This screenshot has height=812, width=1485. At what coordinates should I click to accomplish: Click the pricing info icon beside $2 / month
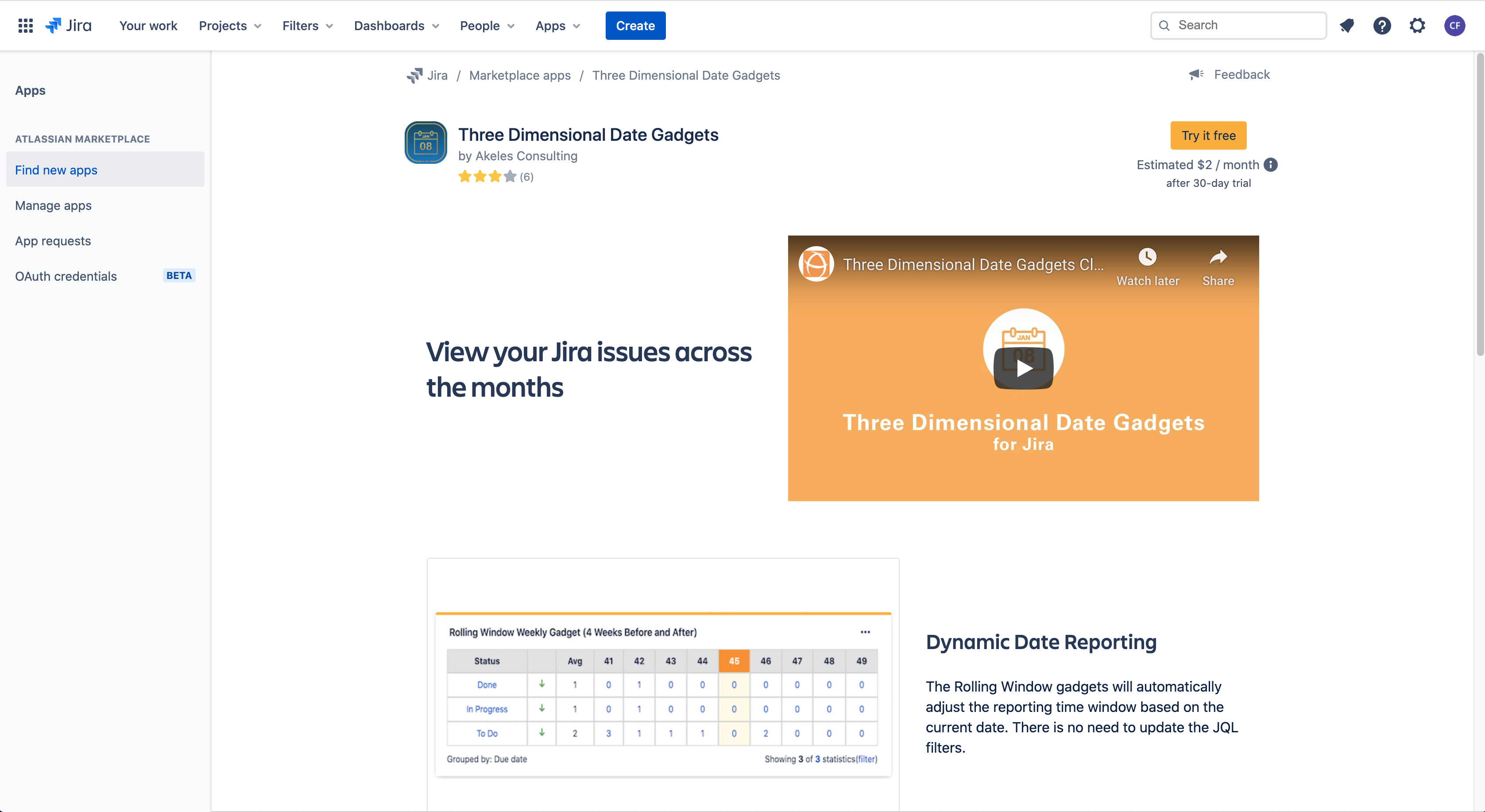(x=1271, y=165)
